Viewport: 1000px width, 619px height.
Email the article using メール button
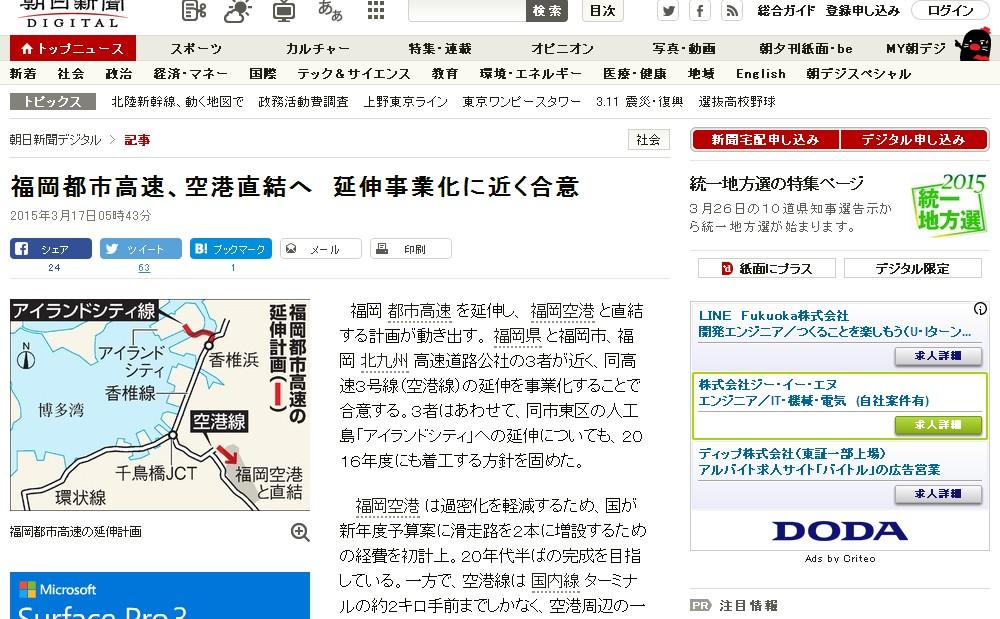320,249
